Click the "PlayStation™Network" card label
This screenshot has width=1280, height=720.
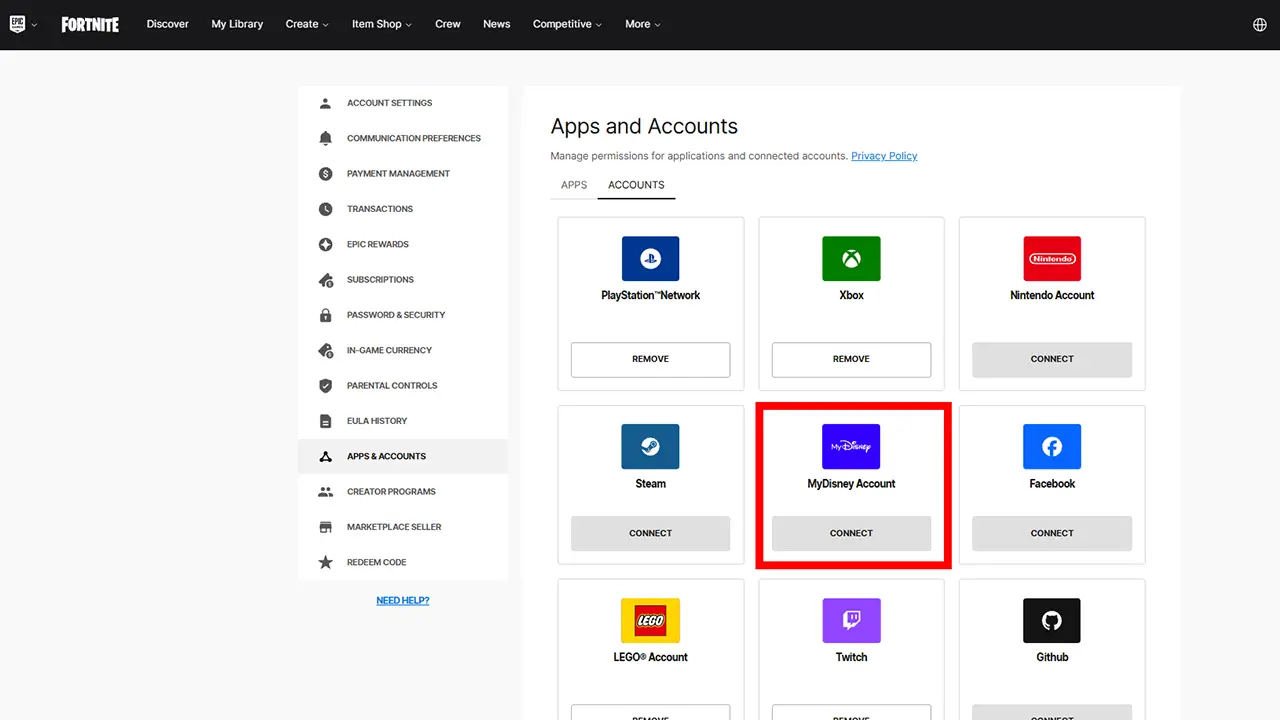[x=650, y=295]
